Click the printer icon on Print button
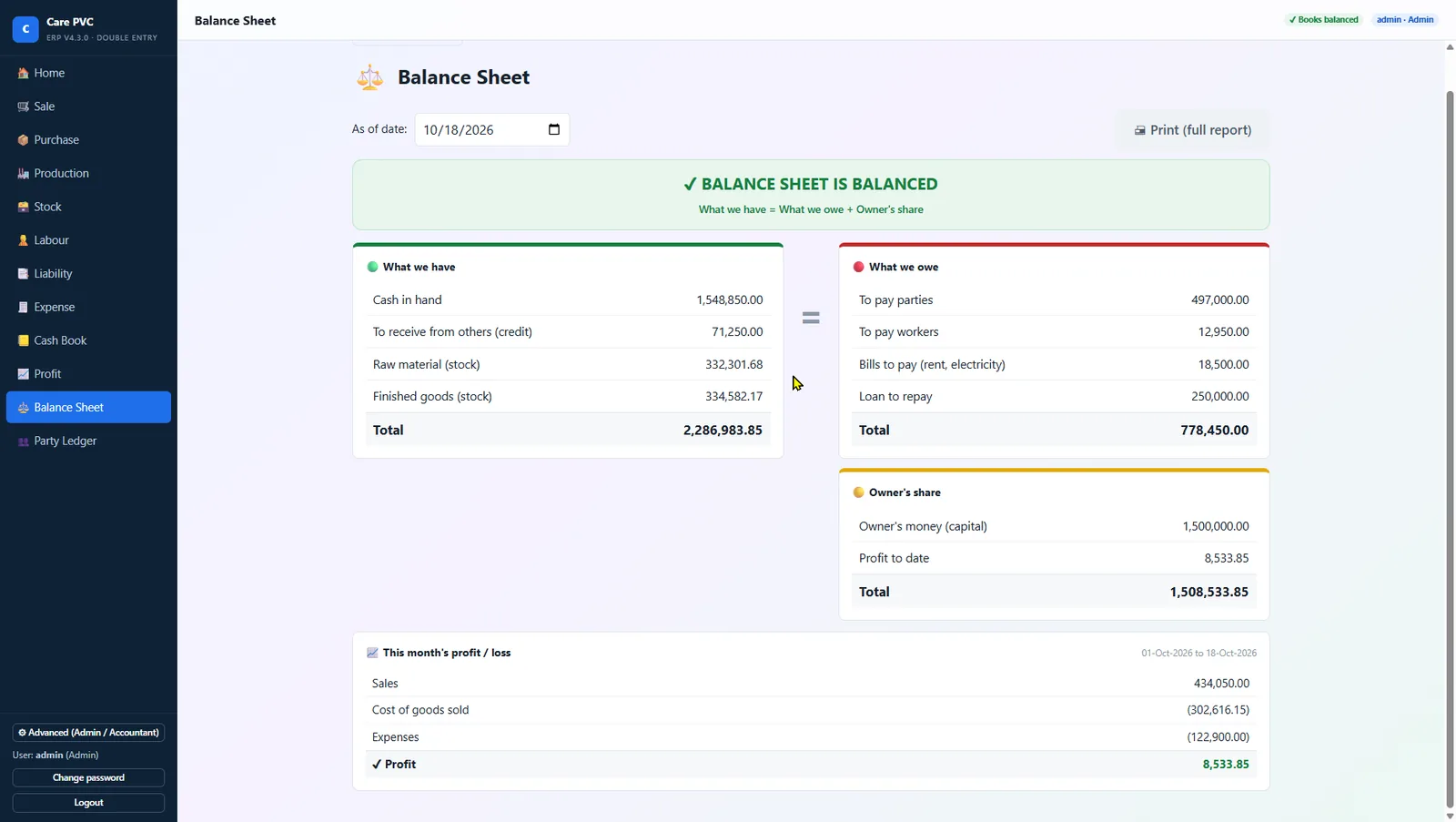This screenshot has height=822, width=1456. [x=1139, y=130]
